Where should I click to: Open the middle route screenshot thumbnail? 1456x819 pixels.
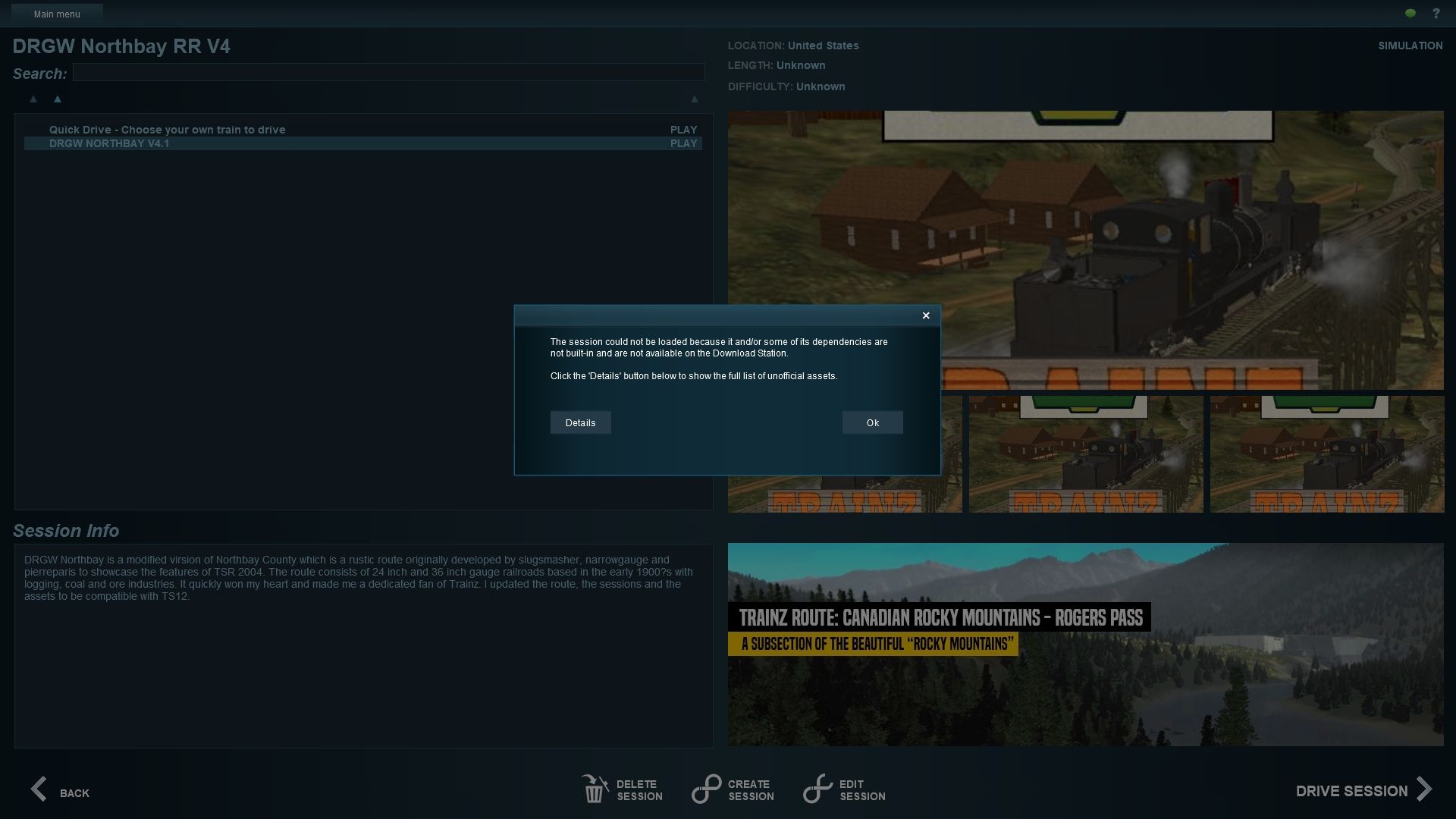[1085, 453]
